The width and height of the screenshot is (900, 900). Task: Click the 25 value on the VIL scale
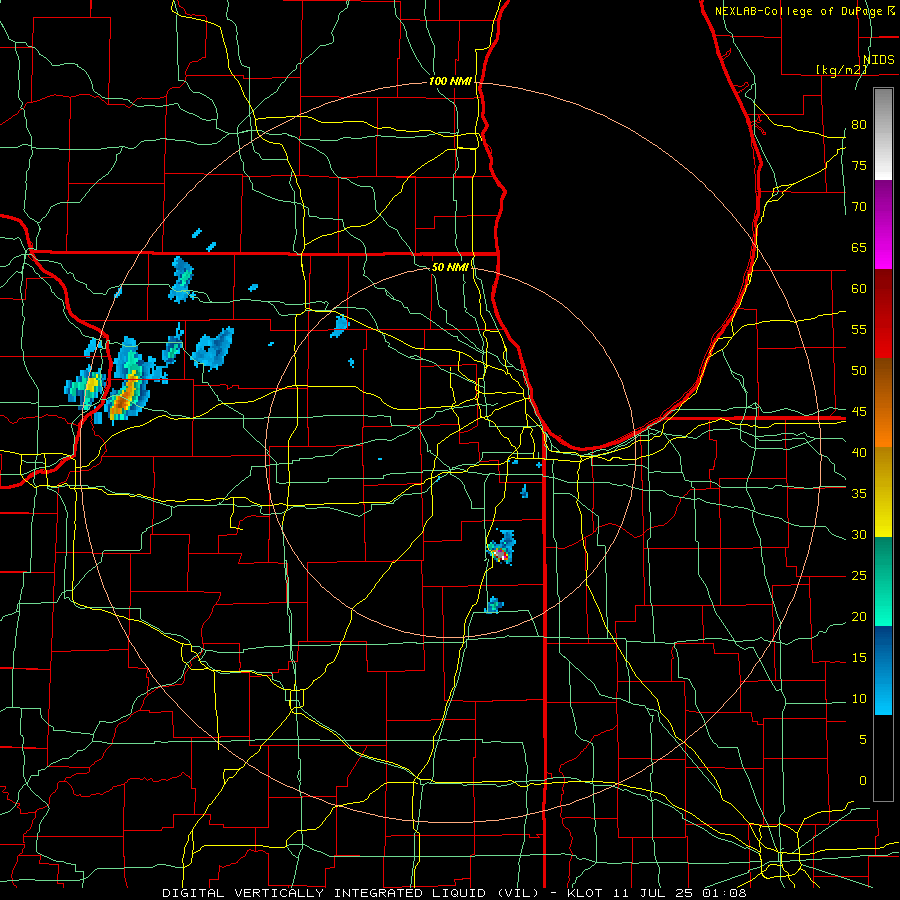coord(859,576)
